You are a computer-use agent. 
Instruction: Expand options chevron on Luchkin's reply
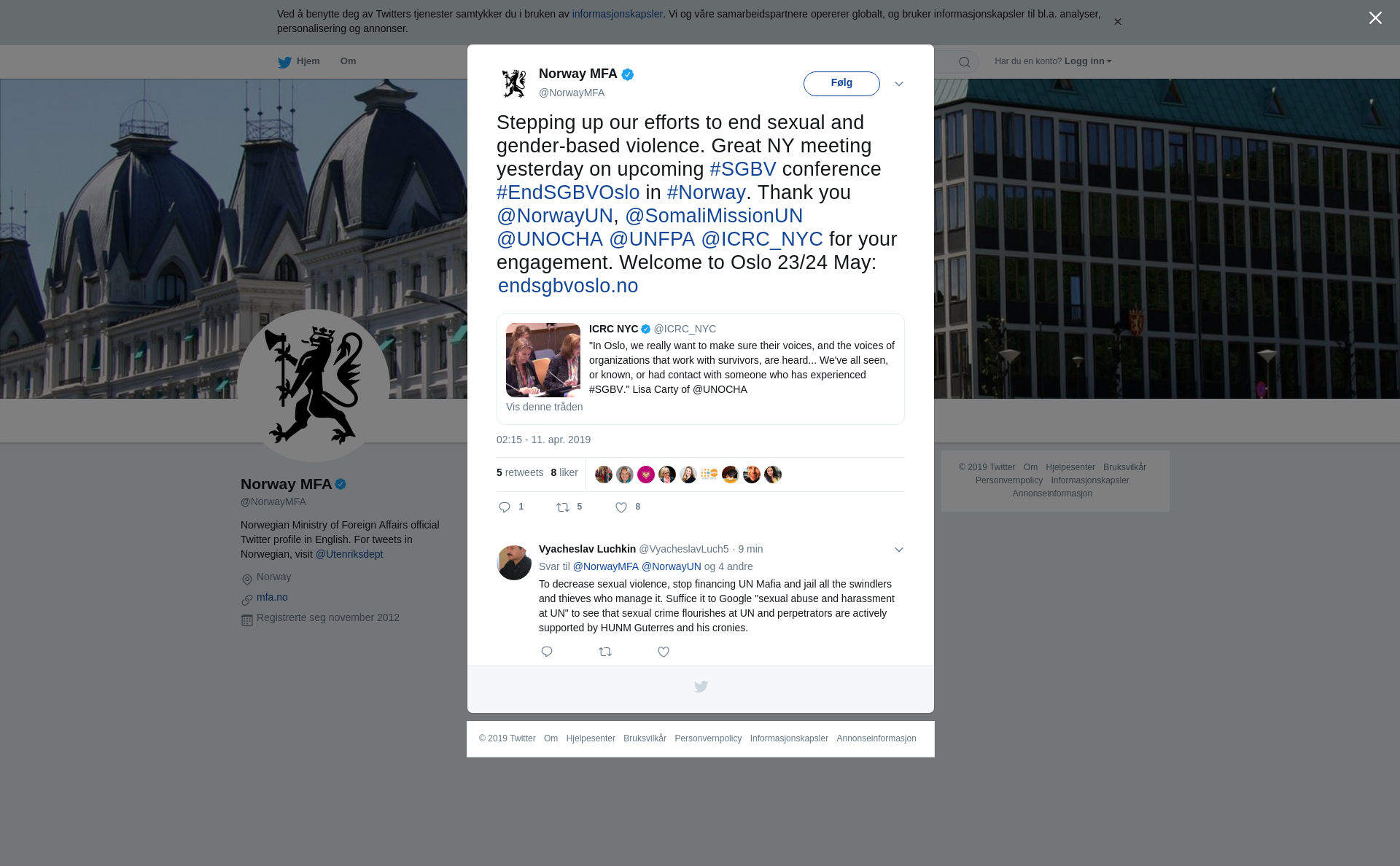pos(899,550)
